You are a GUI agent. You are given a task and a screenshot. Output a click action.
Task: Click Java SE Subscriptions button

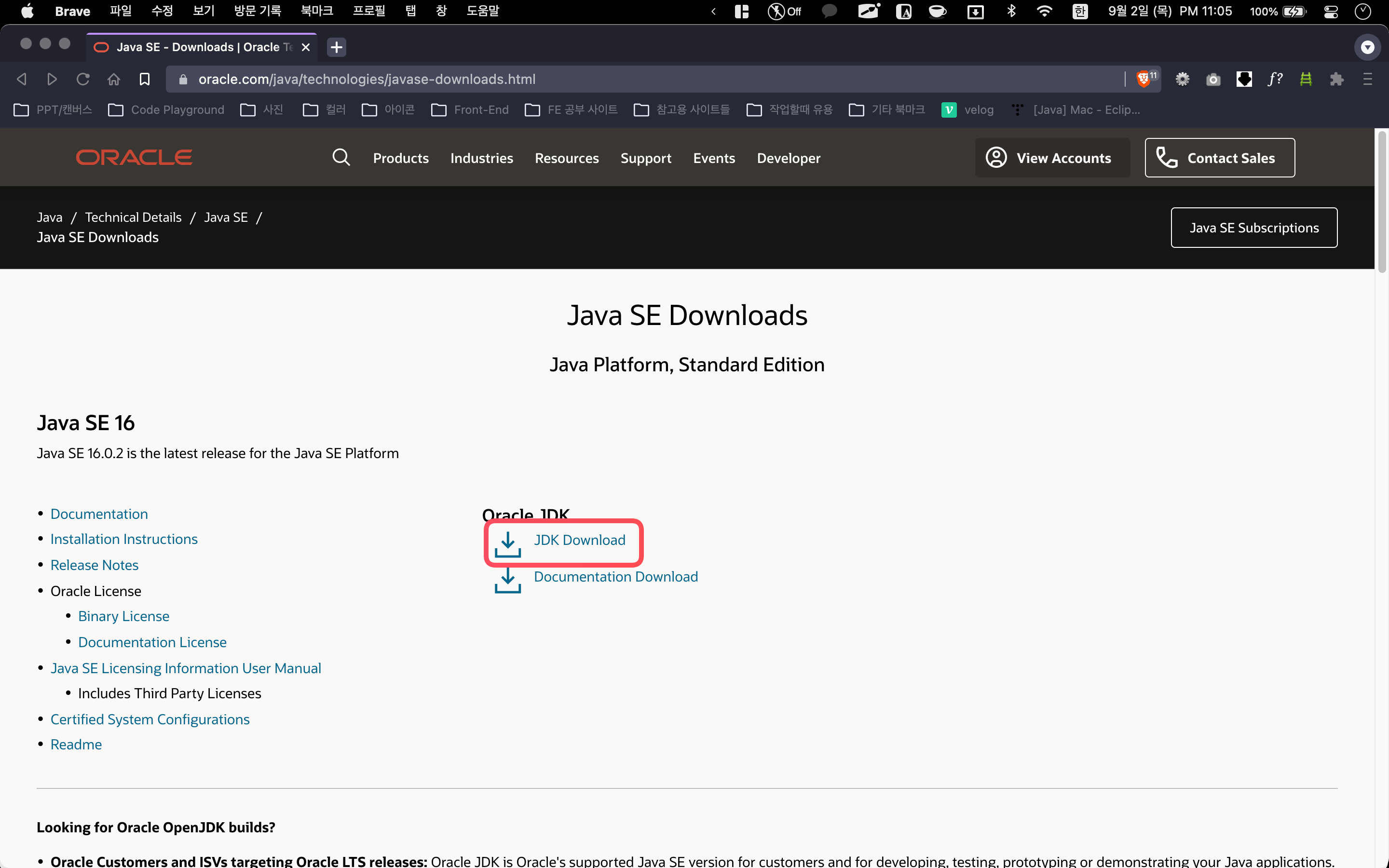pos(1254,227)
